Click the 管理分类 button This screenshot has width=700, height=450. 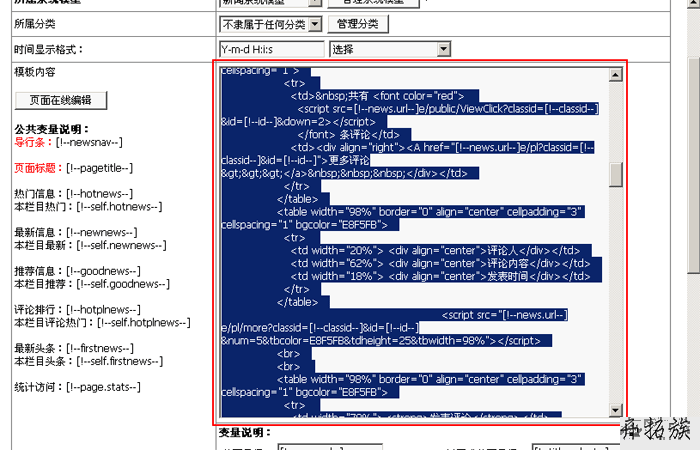pos(358,24)
